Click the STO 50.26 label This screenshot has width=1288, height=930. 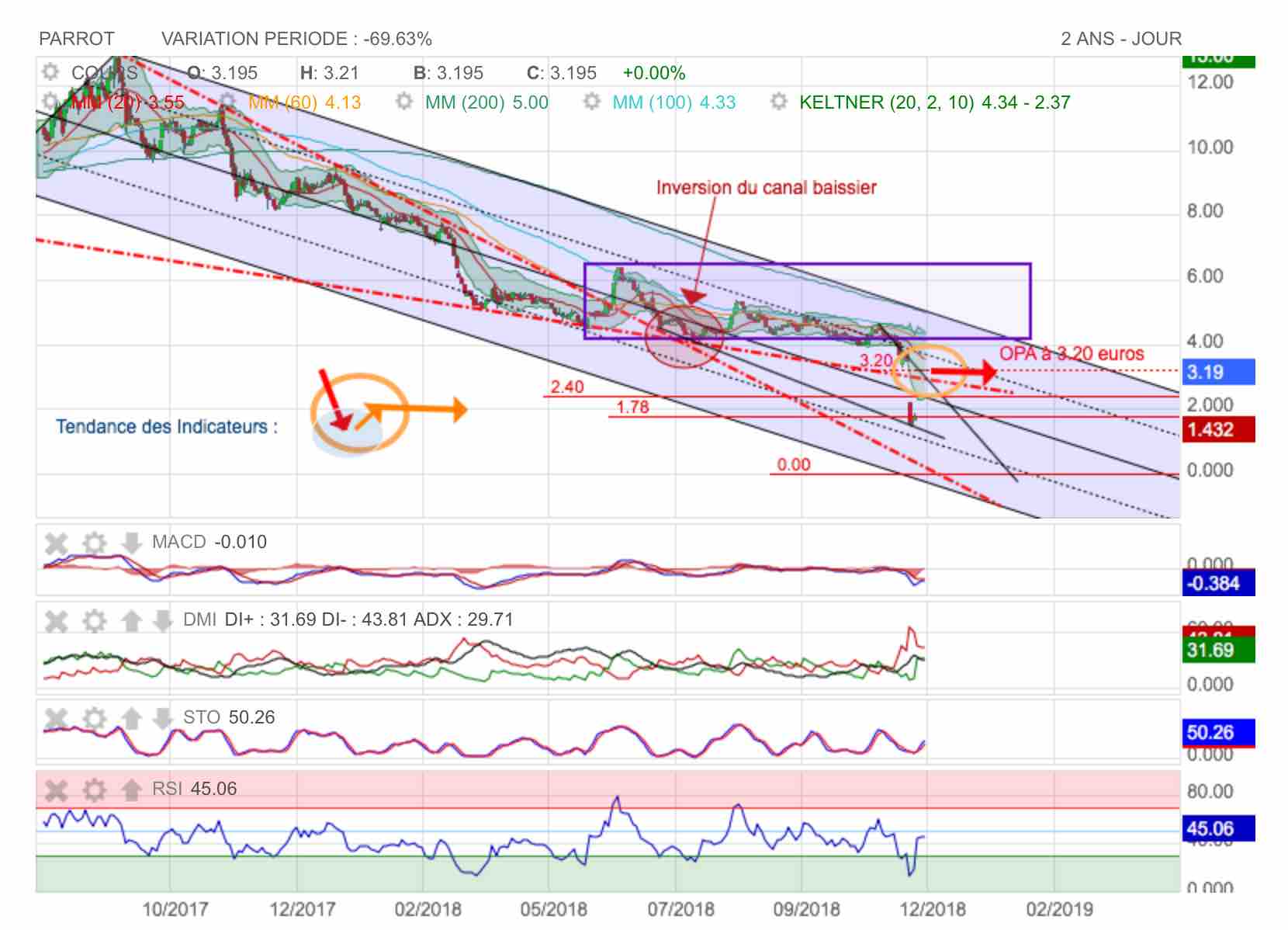tap(229, 717)
